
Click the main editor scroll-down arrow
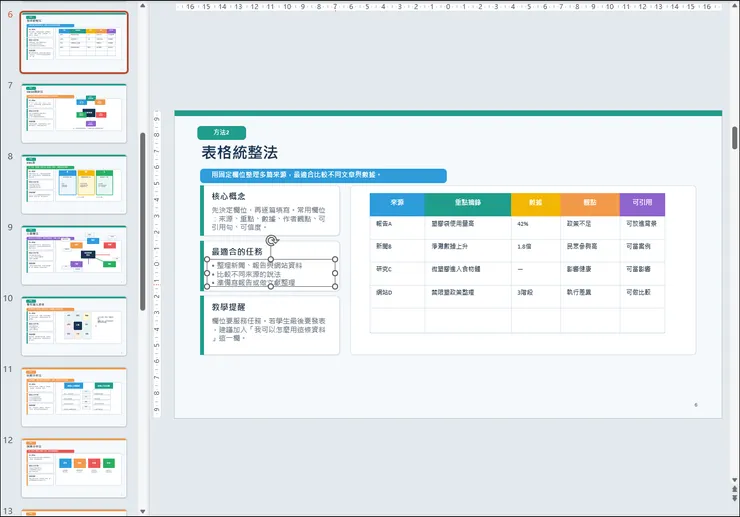pyautogui.click(x=734, y=480)
